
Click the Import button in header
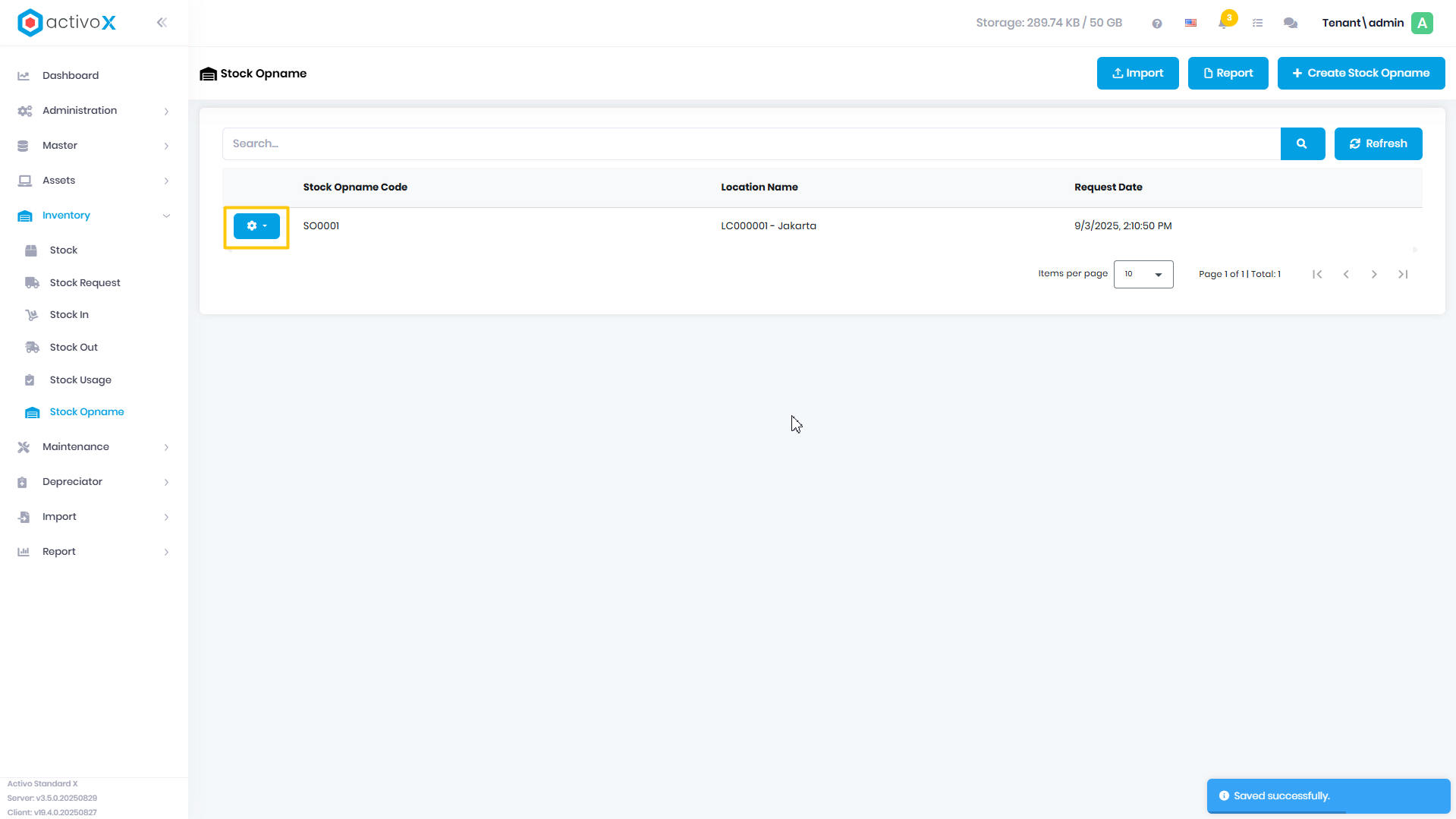click(1137, 74)
